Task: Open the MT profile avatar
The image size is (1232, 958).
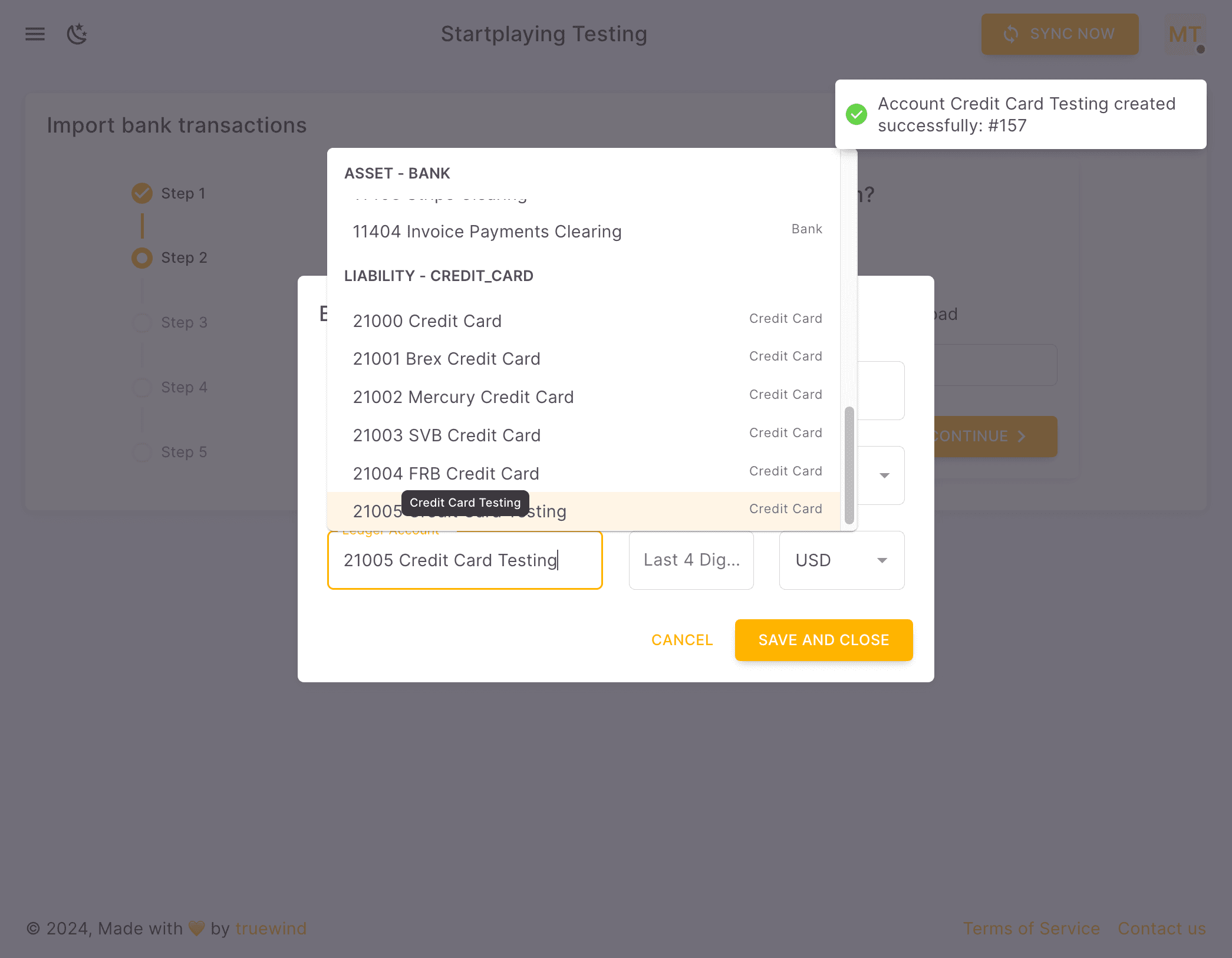Action: tap(1183, 34)
